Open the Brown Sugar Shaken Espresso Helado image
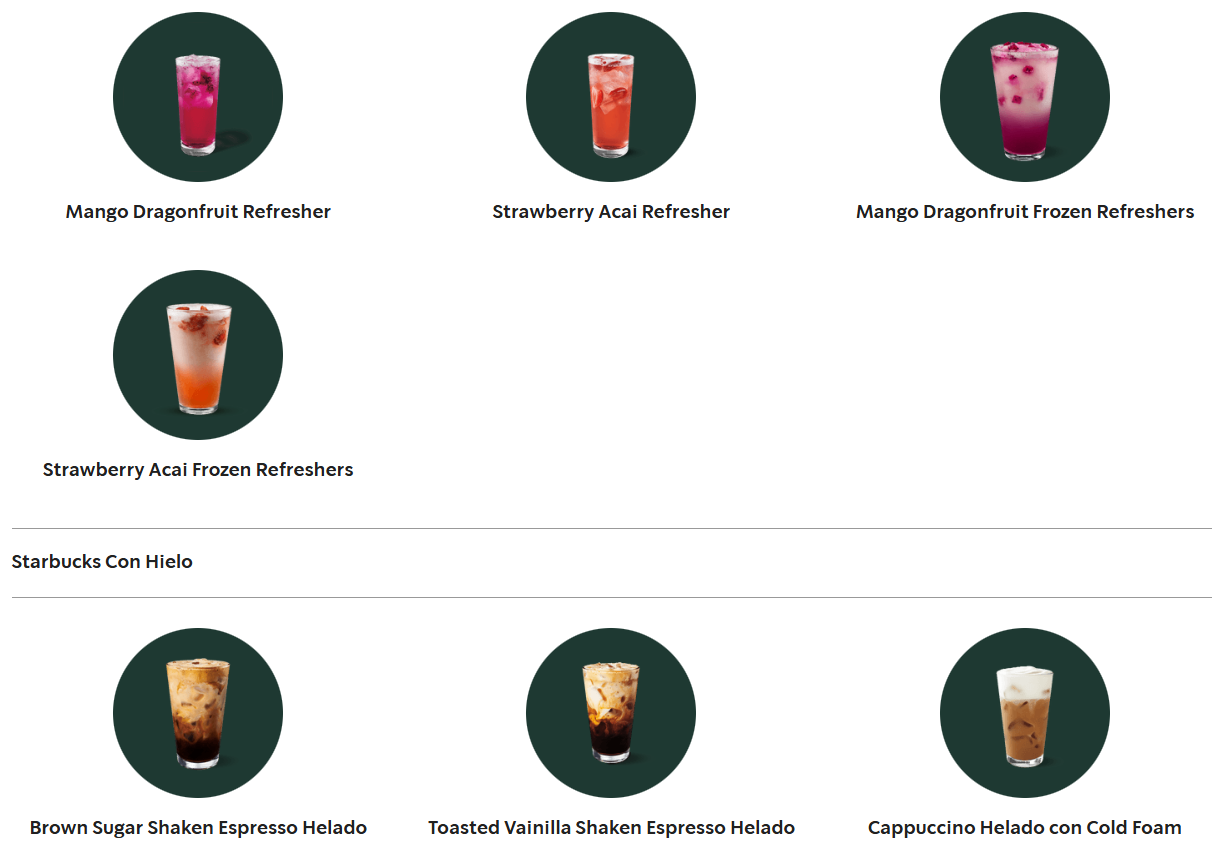Viewport: 1222px width, 864px height. click(x=198, y=713)
